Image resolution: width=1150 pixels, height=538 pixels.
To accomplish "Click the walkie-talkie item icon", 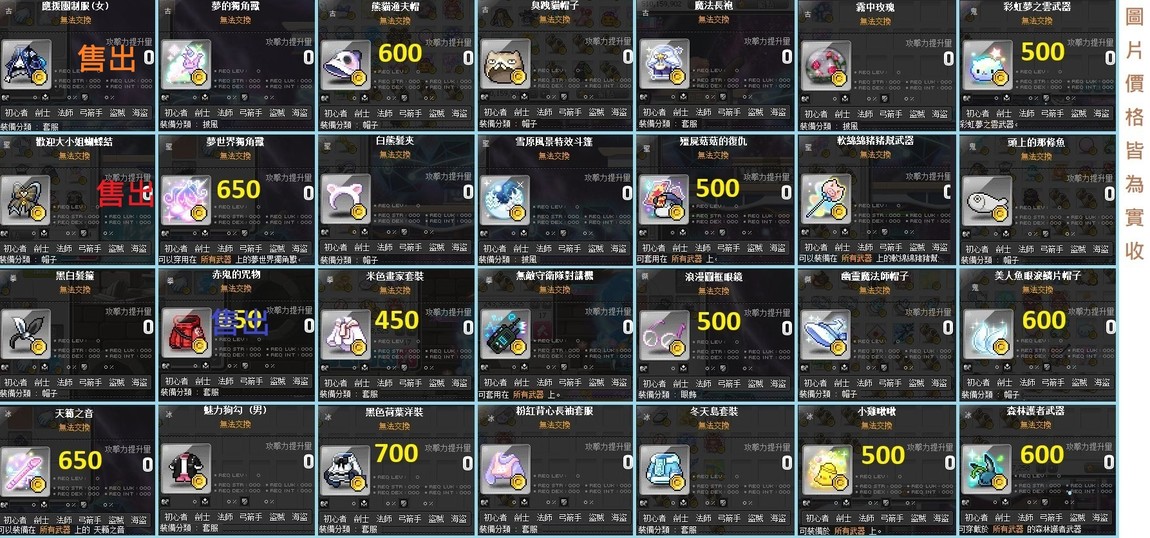I will (505, 334).
